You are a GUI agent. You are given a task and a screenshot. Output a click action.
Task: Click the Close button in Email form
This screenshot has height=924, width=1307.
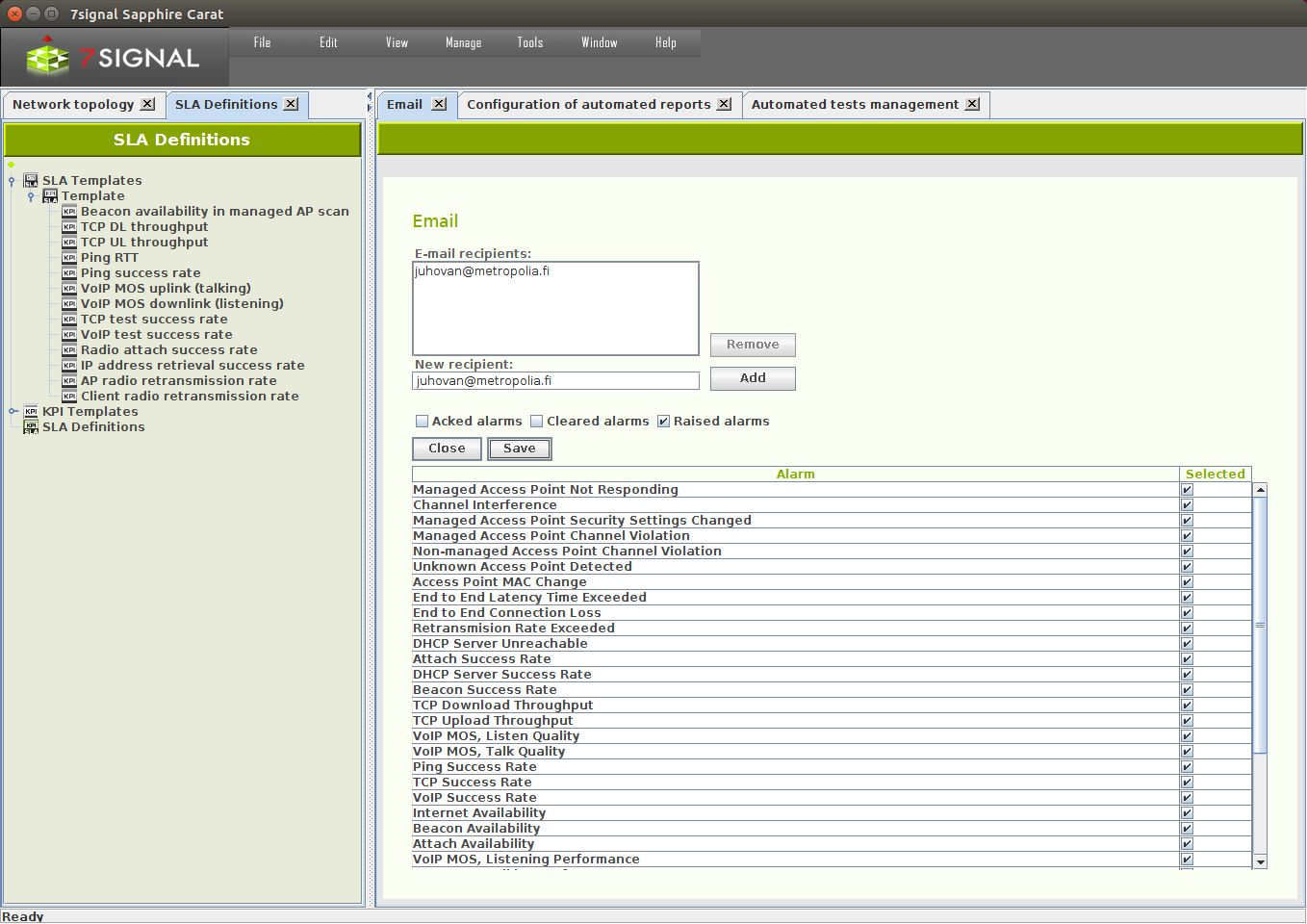(x=447, y=449)
